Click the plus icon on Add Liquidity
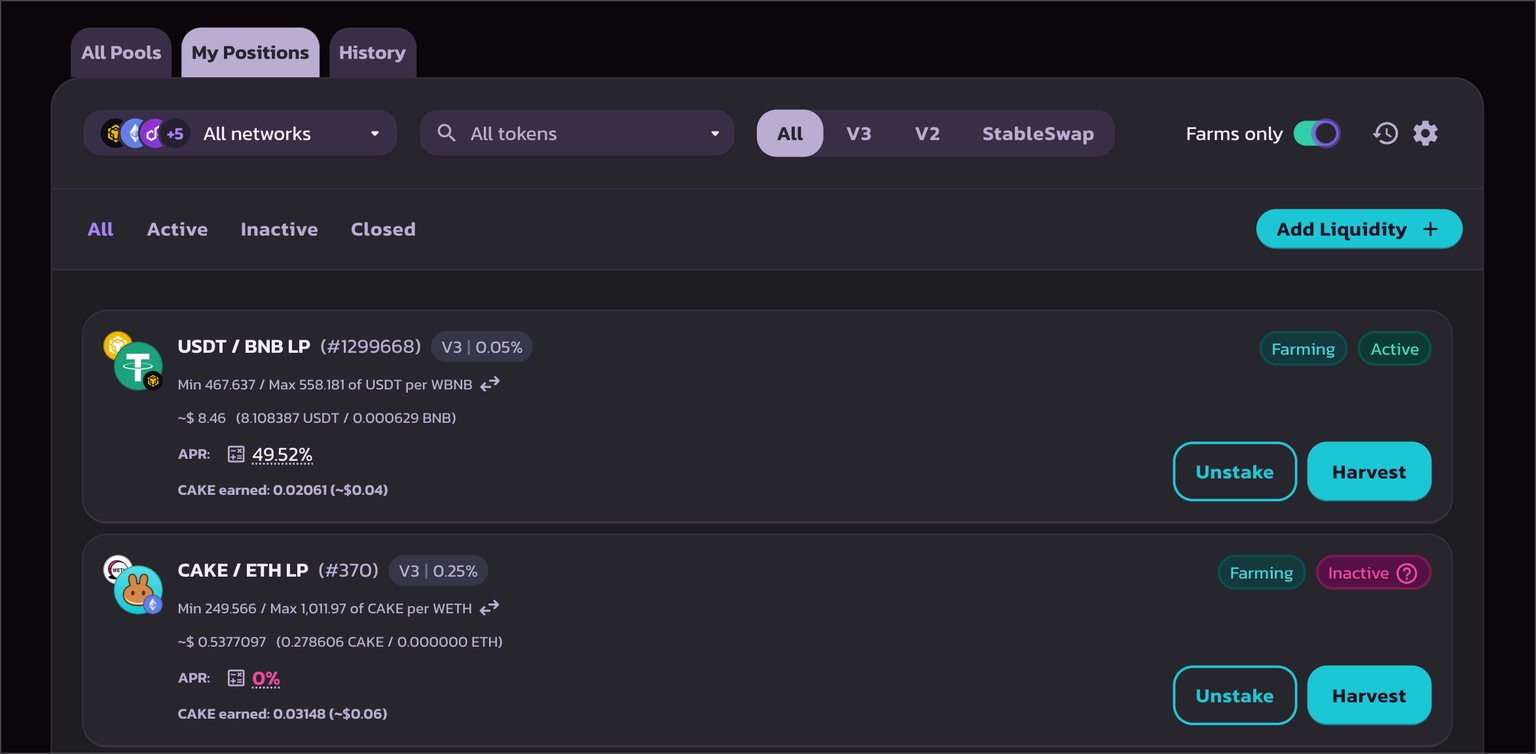 coord(1431,229)
